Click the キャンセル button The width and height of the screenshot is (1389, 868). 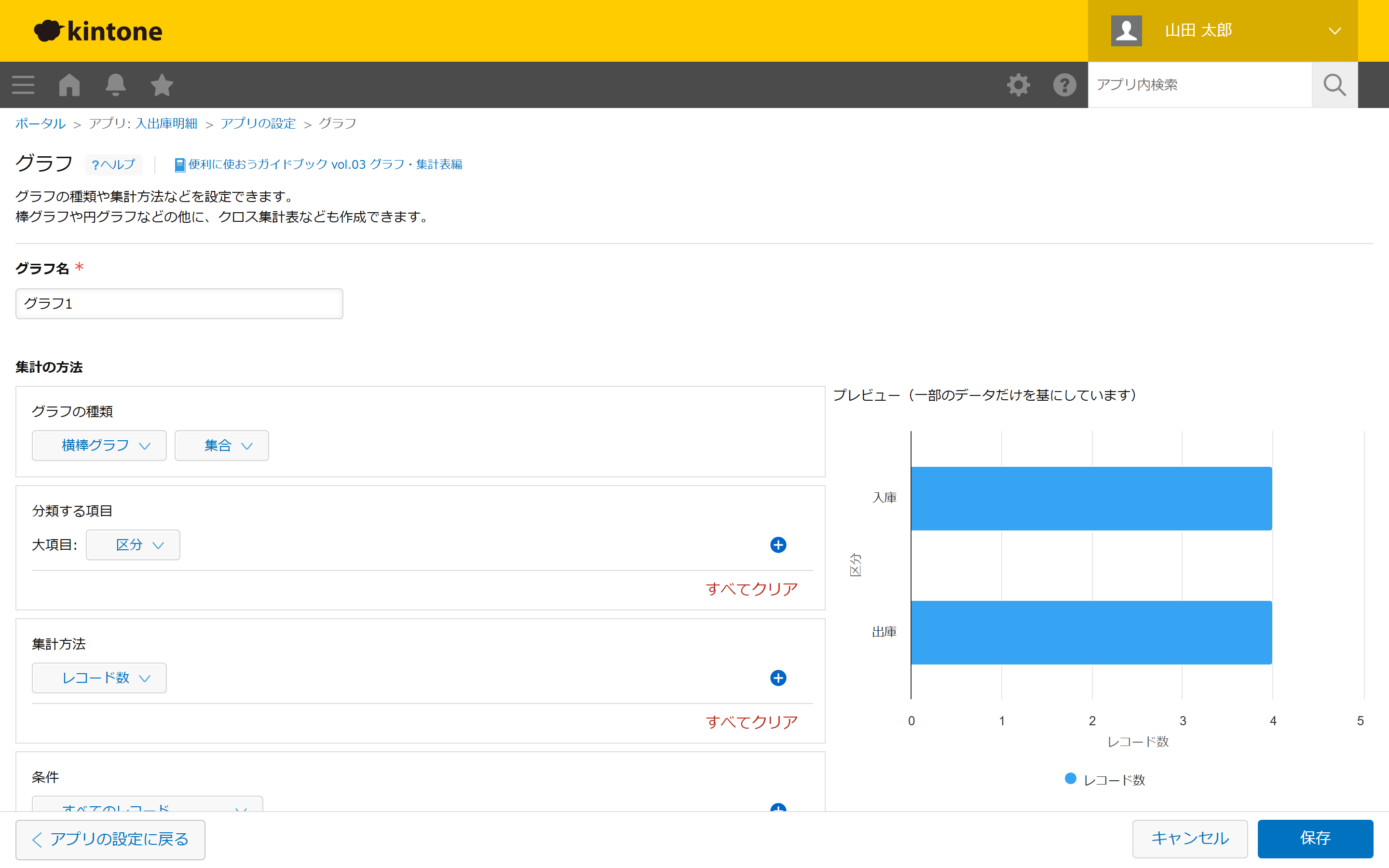(1190, 839)
